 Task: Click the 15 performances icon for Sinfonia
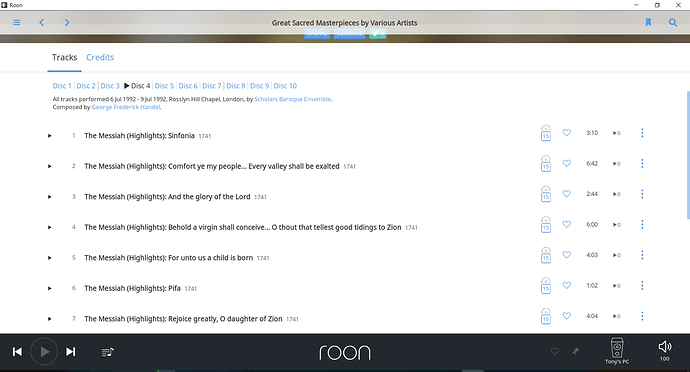tap(546, 133)
